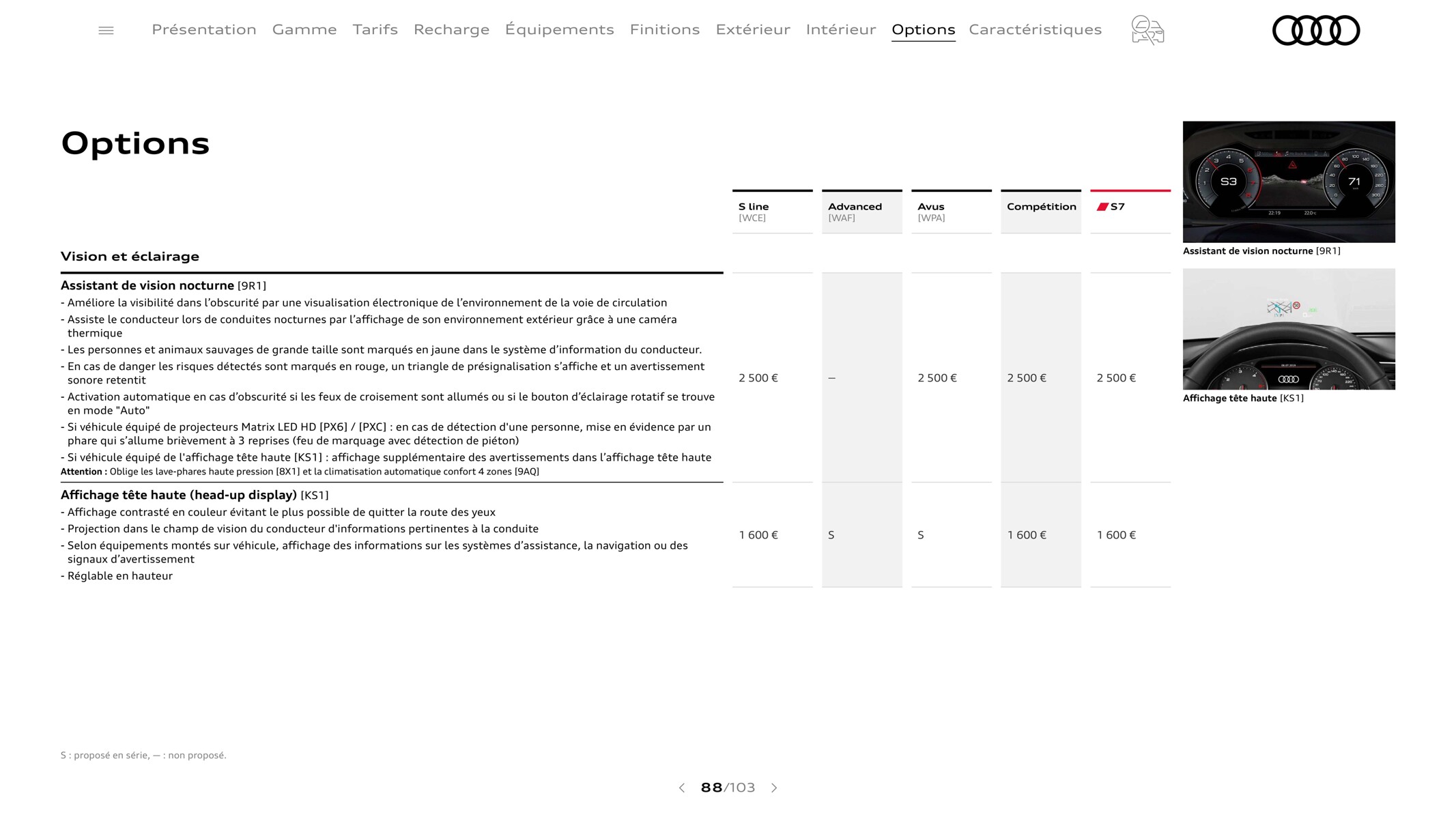Open the Gamme tab

click(304, 29)
